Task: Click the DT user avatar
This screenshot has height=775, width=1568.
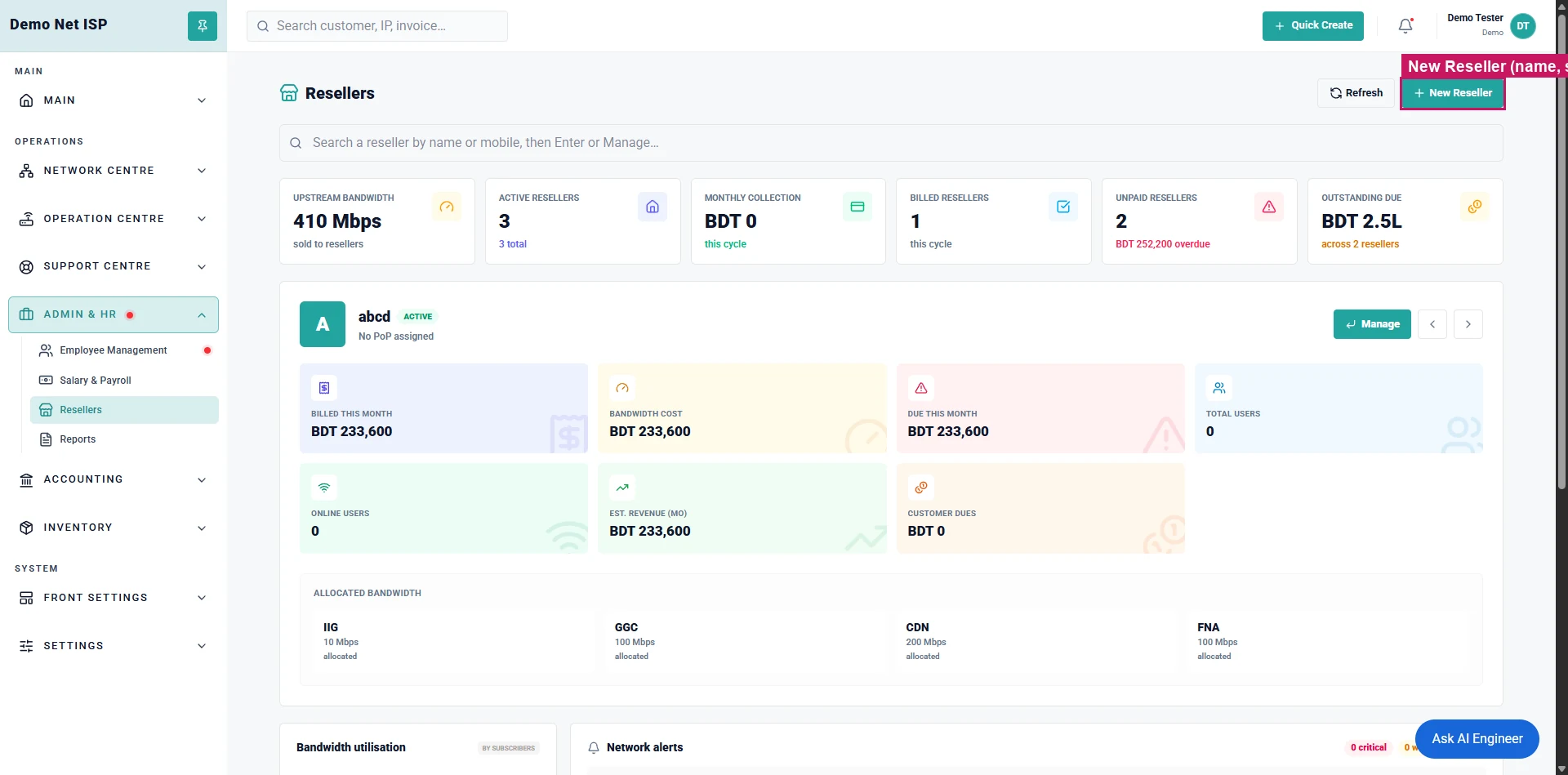Action: (x=1523, y=25)
